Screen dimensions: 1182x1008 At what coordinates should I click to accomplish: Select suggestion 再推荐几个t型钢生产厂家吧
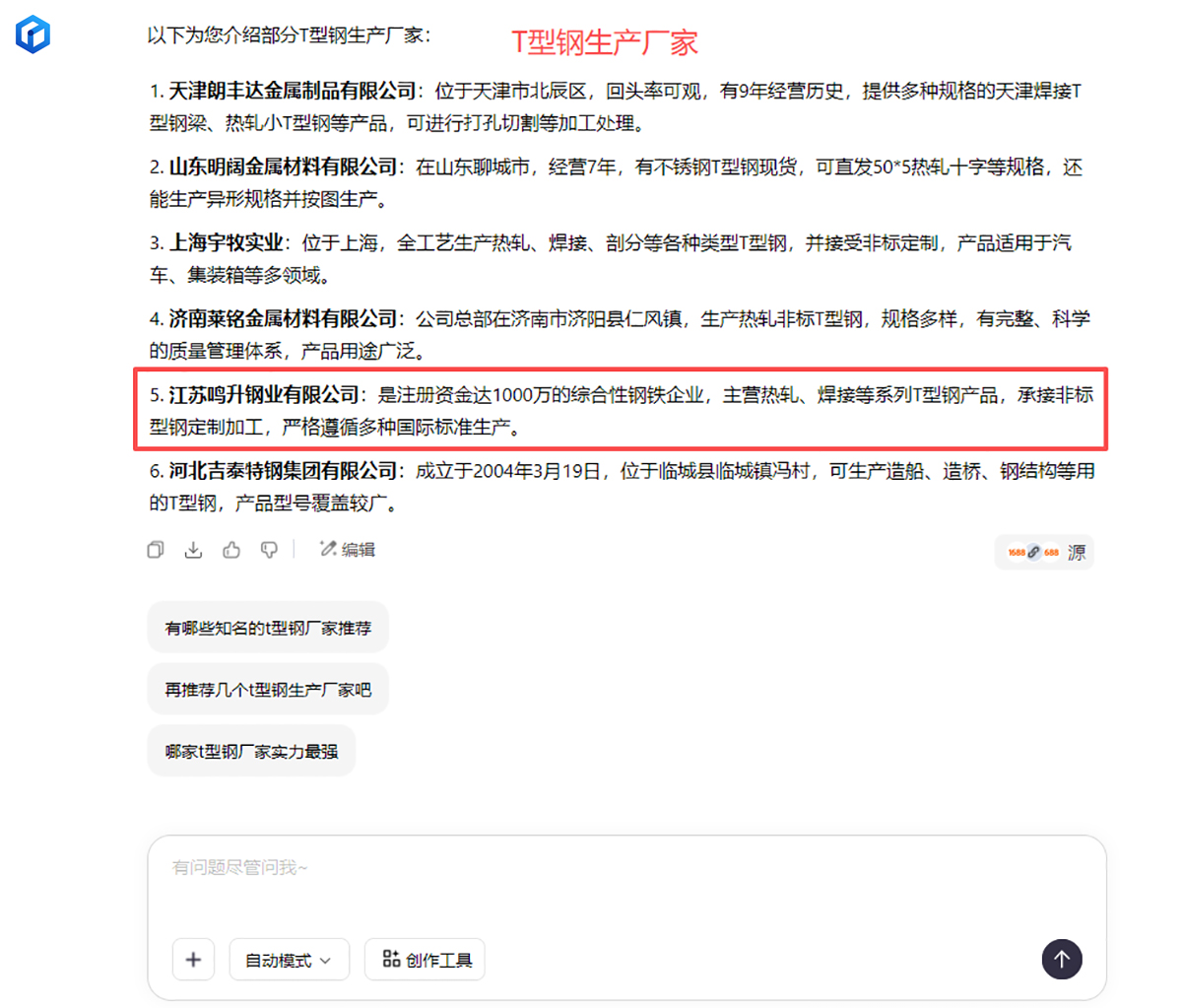tap(268, 690)
